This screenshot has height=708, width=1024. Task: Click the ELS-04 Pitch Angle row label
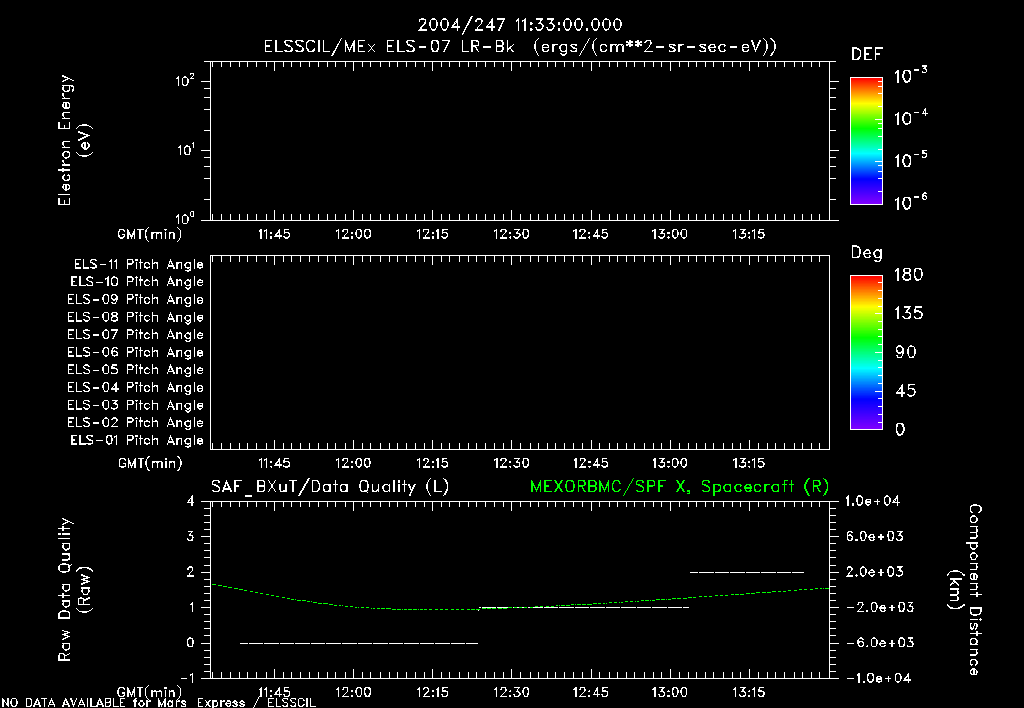[136, 387]
